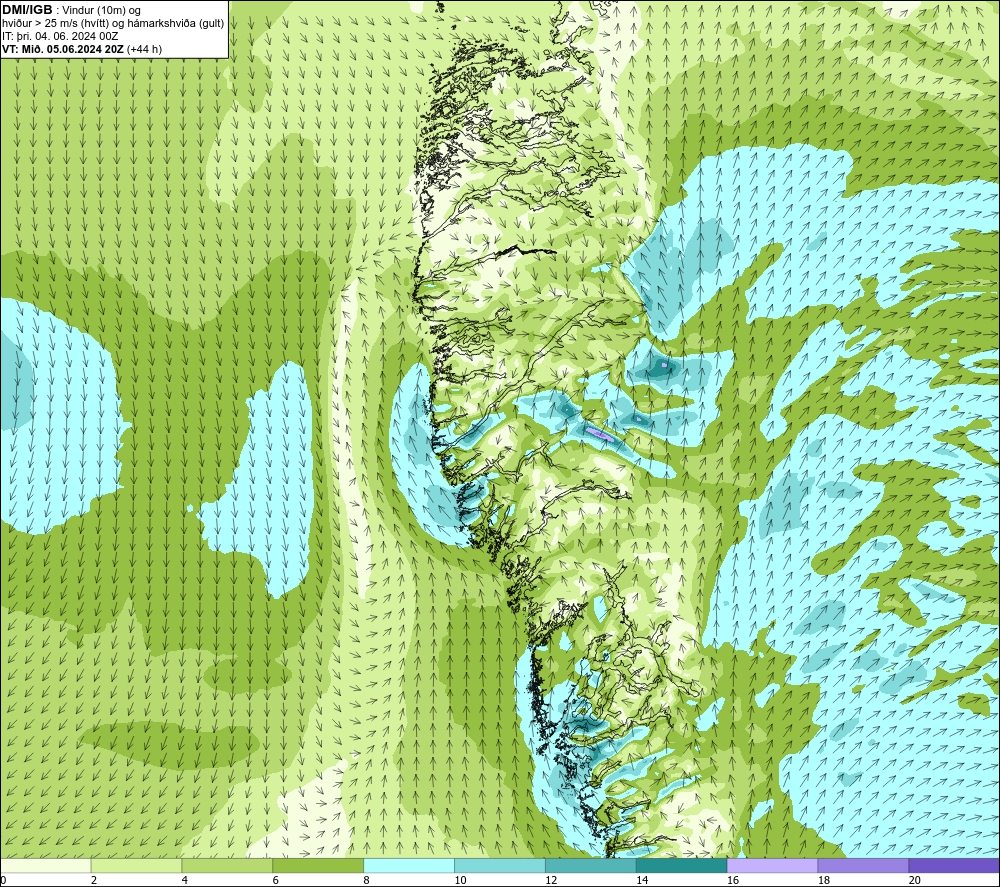Click the 14–16 m/s dark teal swatch
The image size is (1000, 887).
pyautogui.click(x=682, y=865)
